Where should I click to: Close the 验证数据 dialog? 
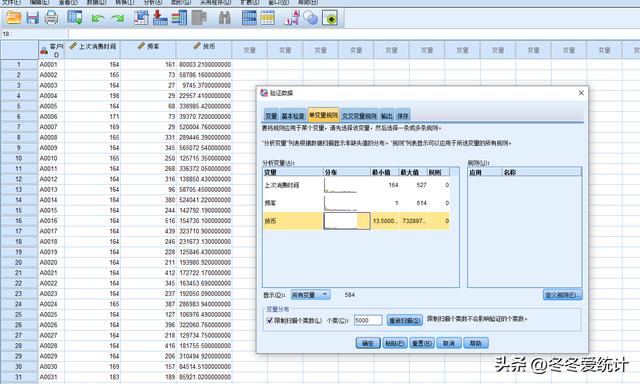click(x=581, y=93)
